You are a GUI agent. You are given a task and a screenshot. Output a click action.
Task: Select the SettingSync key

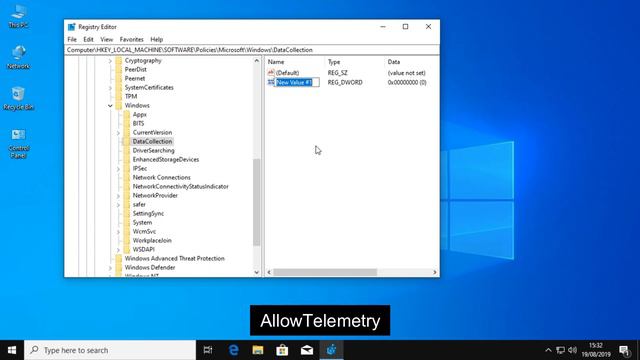(x=148, y=213)
